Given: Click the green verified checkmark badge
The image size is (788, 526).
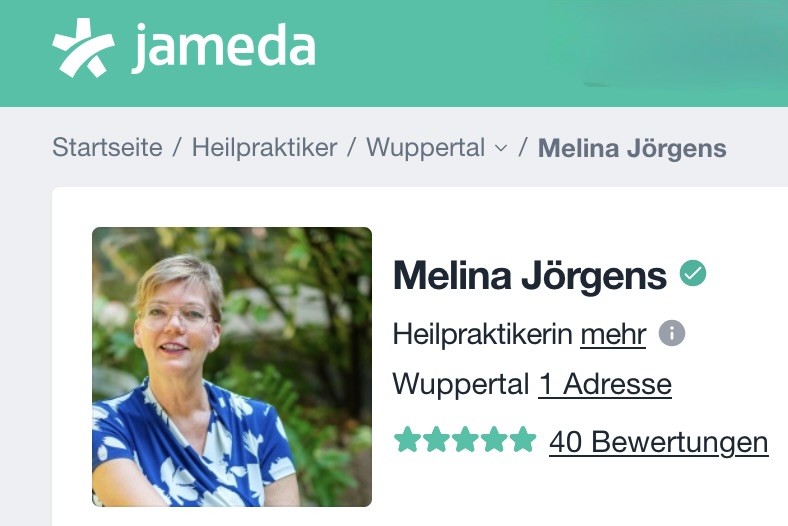Looking at the screenshot, I should (x=693, y=273).
